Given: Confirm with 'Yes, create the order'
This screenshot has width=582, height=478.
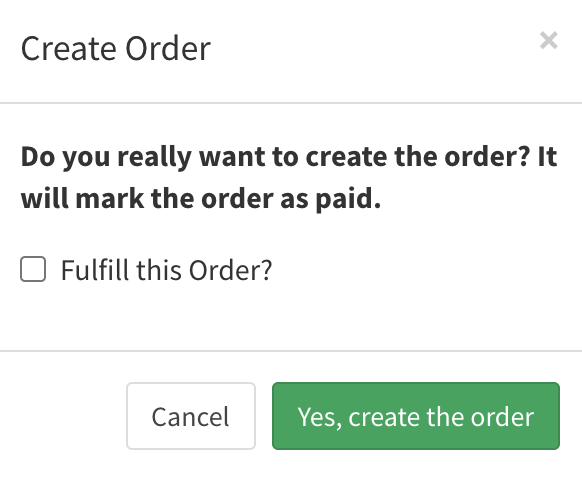Looking at the screenshot, I should [416, 416].
